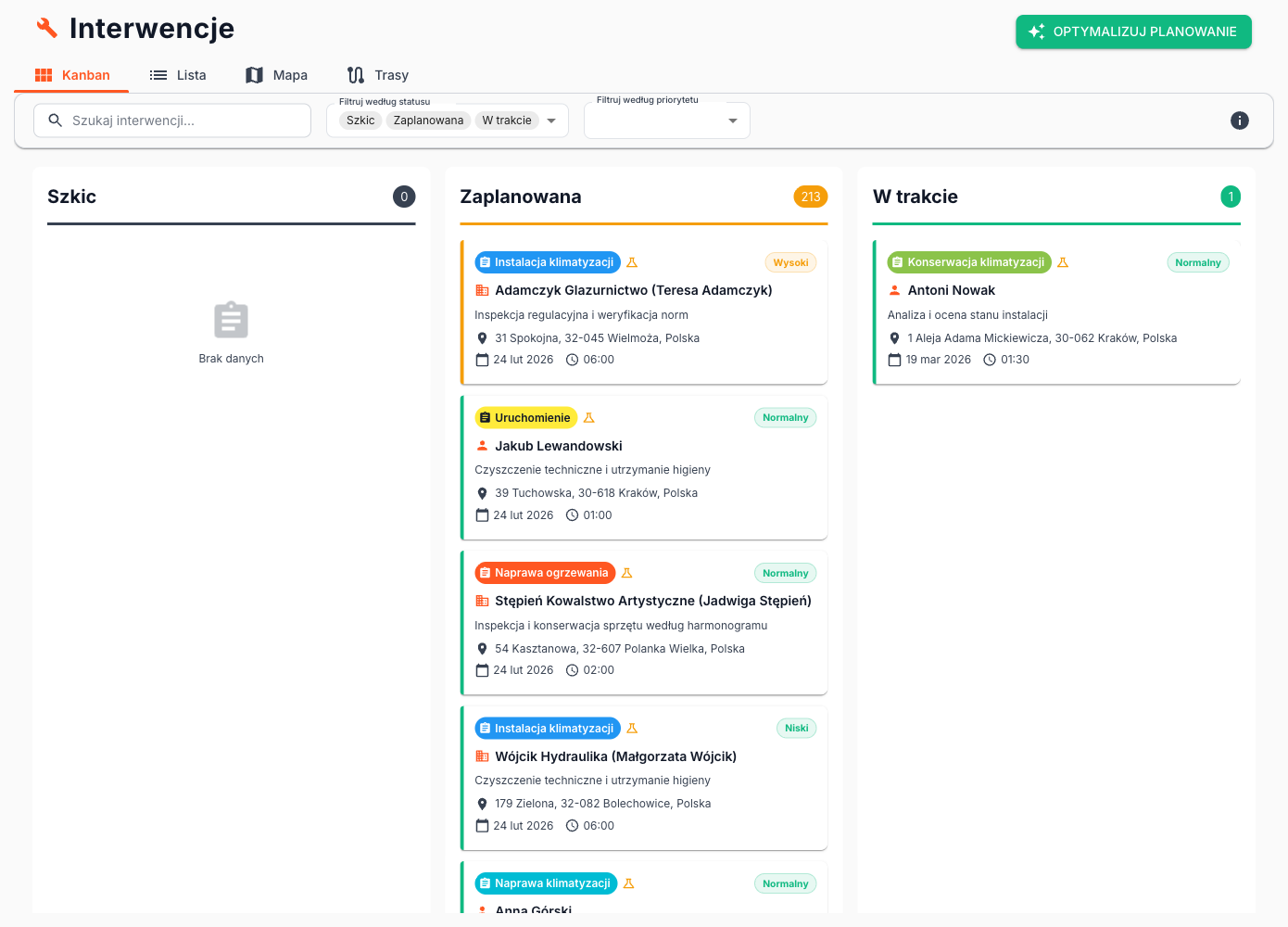Click the search magnifier icon
This screenshot has height=927, width=1288.
click(56, 121)
